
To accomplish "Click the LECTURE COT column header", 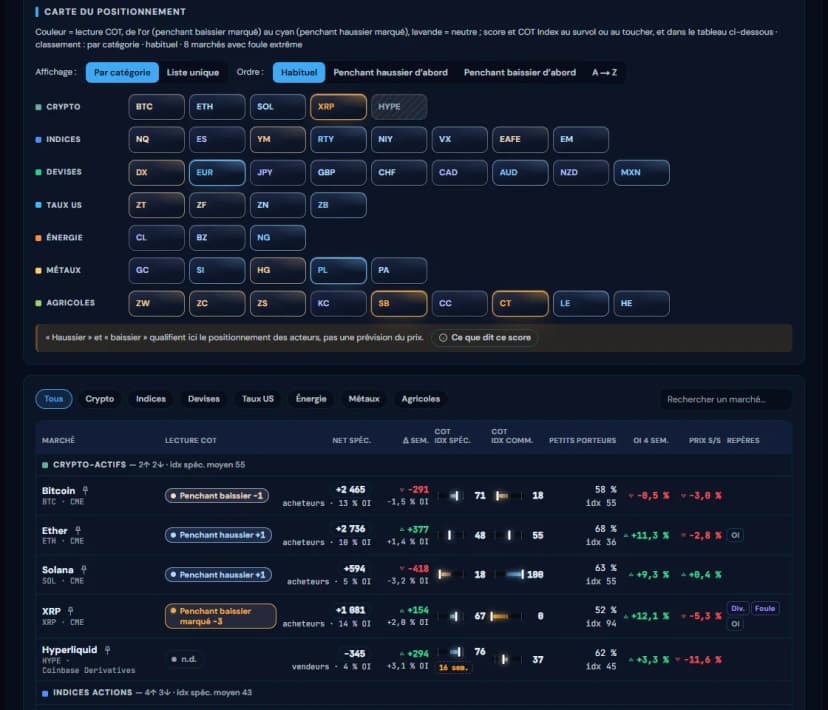I will click(x=191, y=440).
